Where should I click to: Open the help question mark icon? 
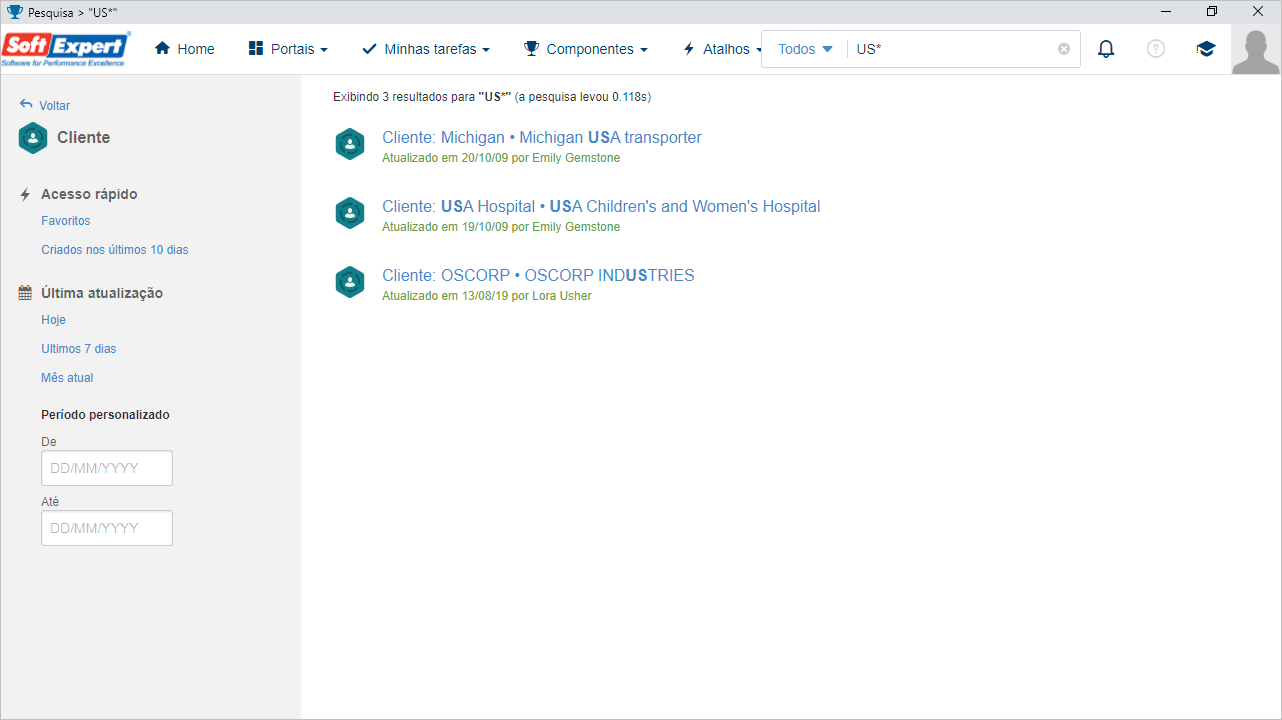[1156, 49]
